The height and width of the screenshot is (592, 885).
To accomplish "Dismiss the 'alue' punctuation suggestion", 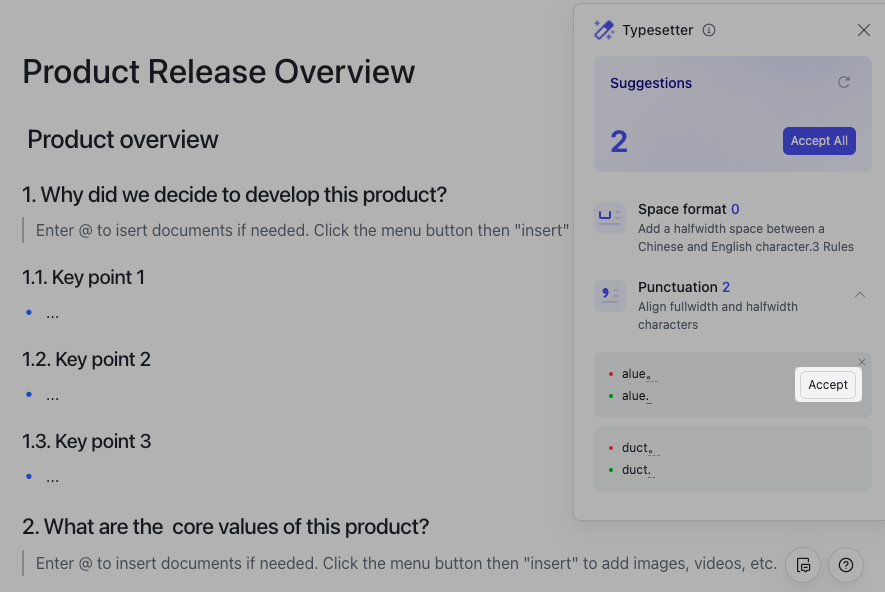I will [862, 362].
